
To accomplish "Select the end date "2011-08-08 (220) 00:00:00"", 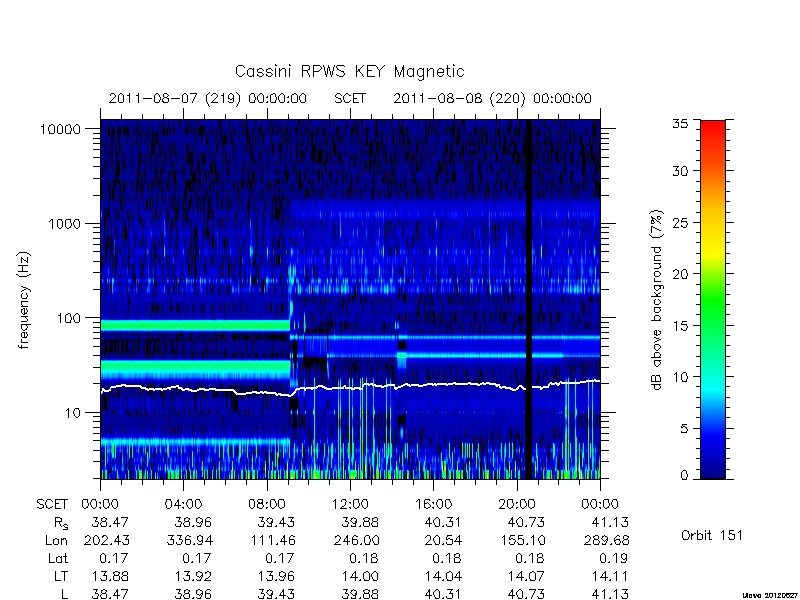I will click(492, 98).
